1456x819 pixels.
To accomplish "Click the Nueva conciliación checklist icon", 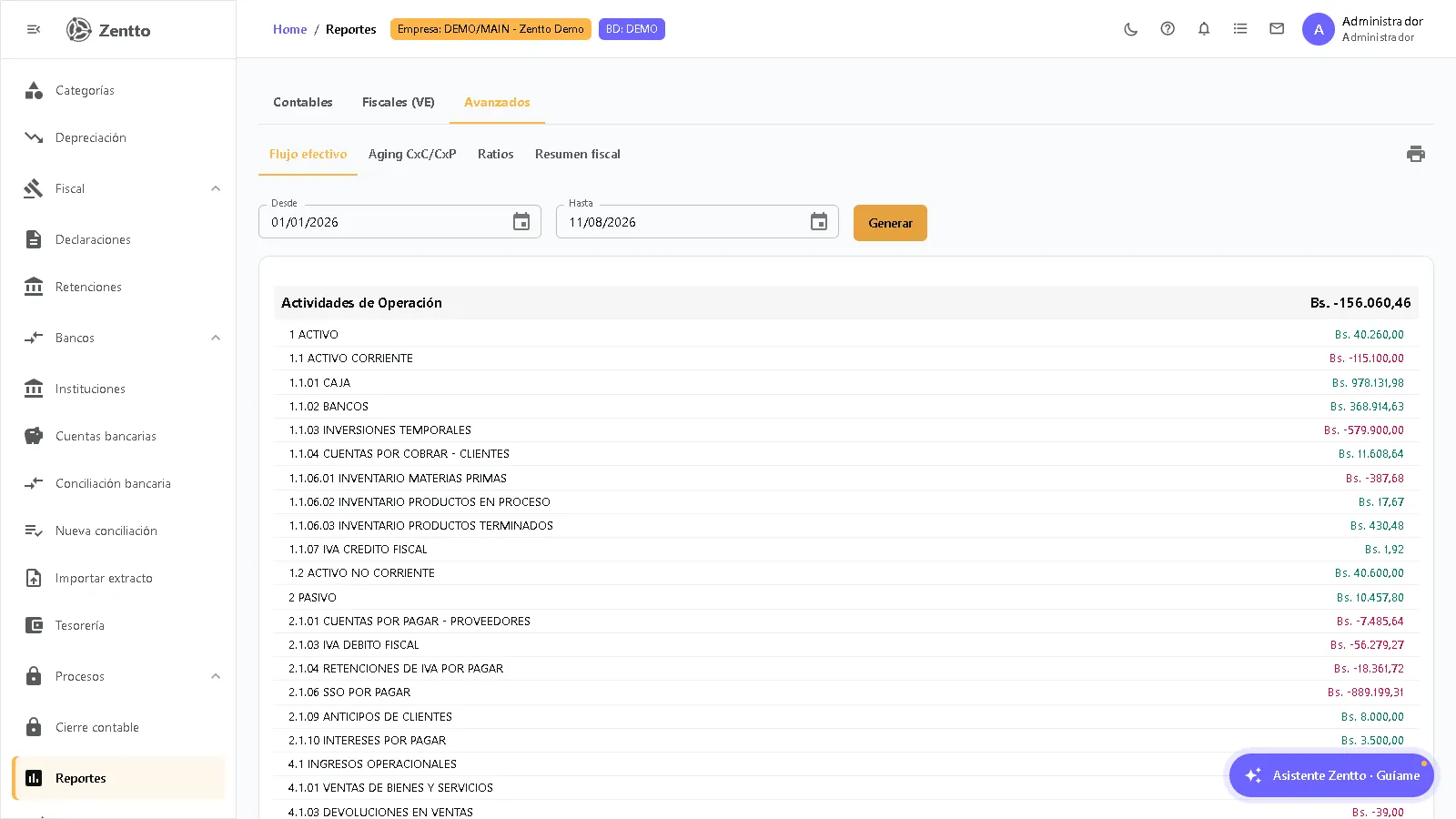I will [34, 531].
